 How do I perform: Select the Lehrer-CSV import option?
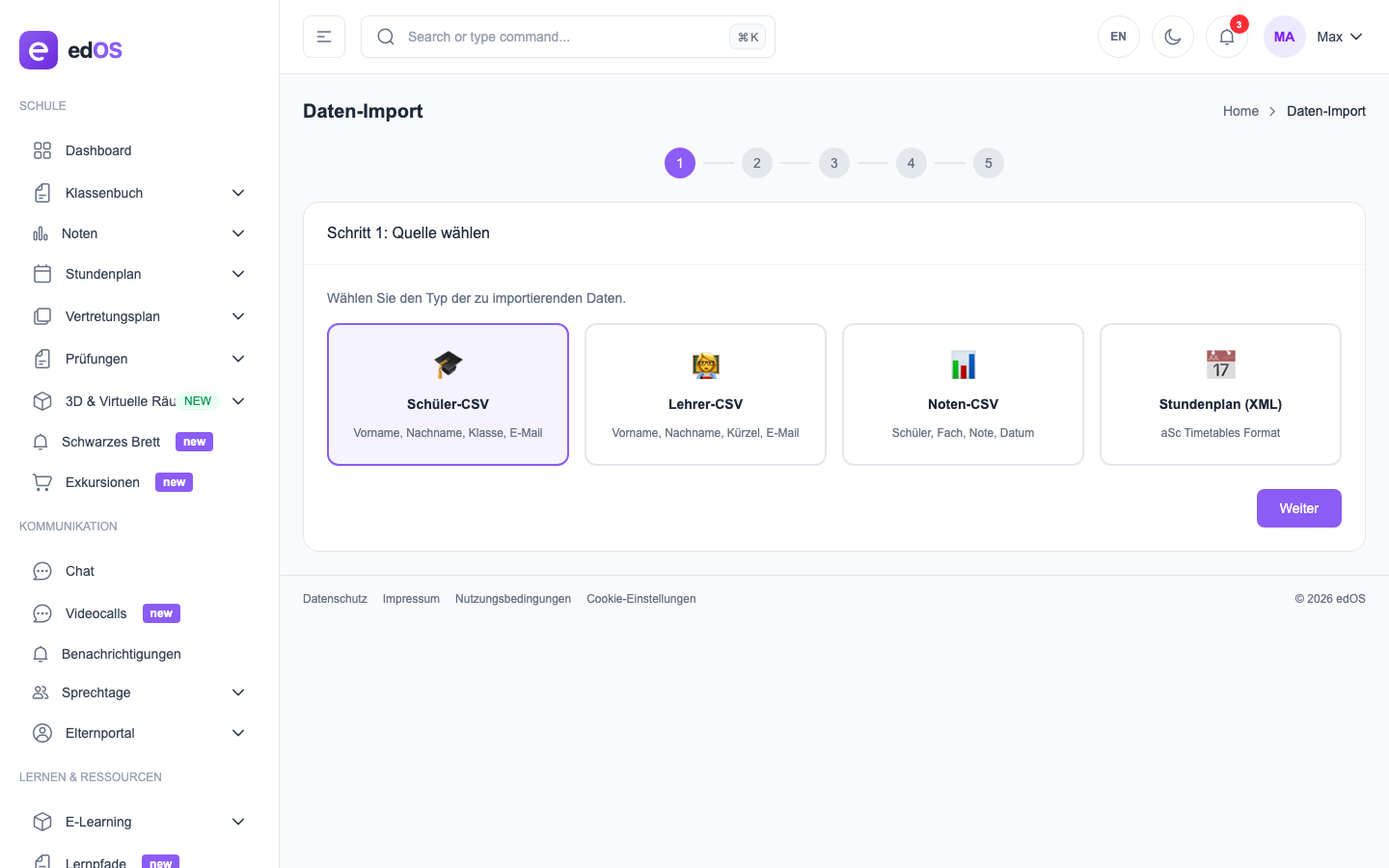(705, 394)
